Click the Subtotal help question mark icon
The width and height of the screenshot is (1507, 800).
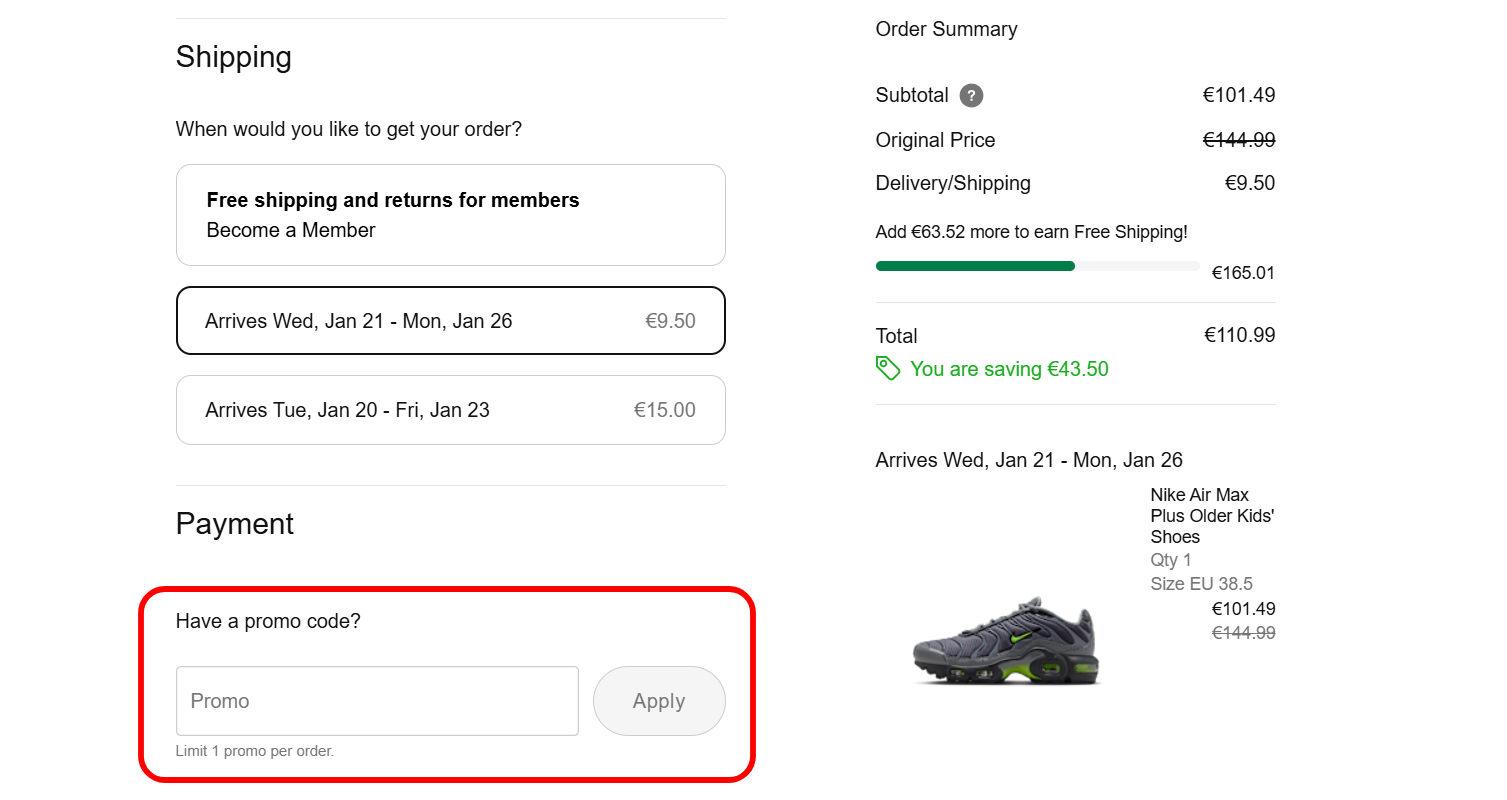point(971,95)
